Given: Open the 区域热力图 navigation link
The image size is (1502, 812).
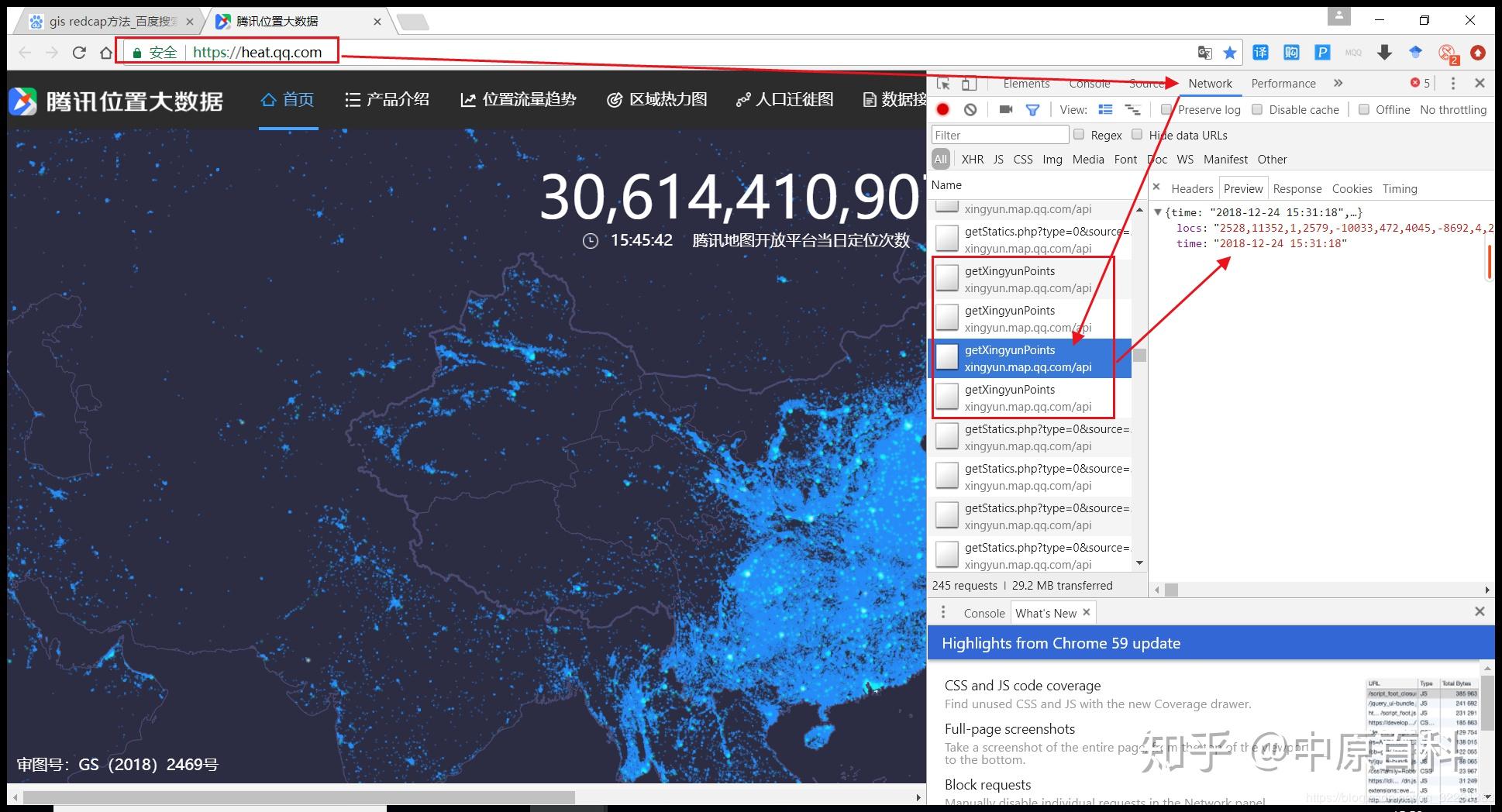Looking at the screenshot, I should [656, 100].
